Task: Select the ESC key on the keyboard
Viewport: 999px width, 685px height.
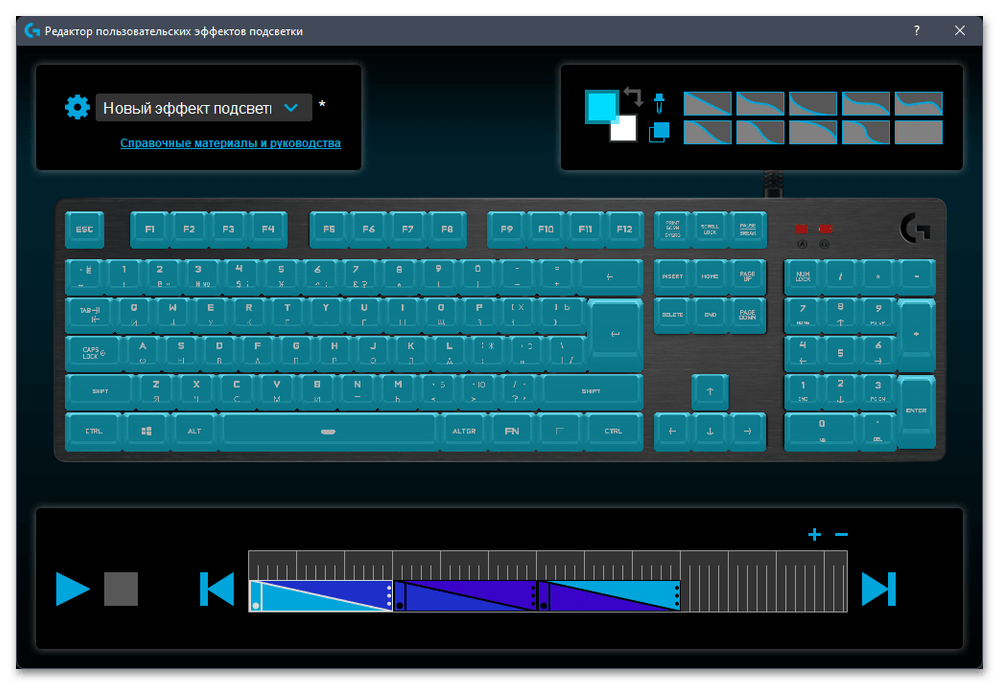Action: point(84,230)
